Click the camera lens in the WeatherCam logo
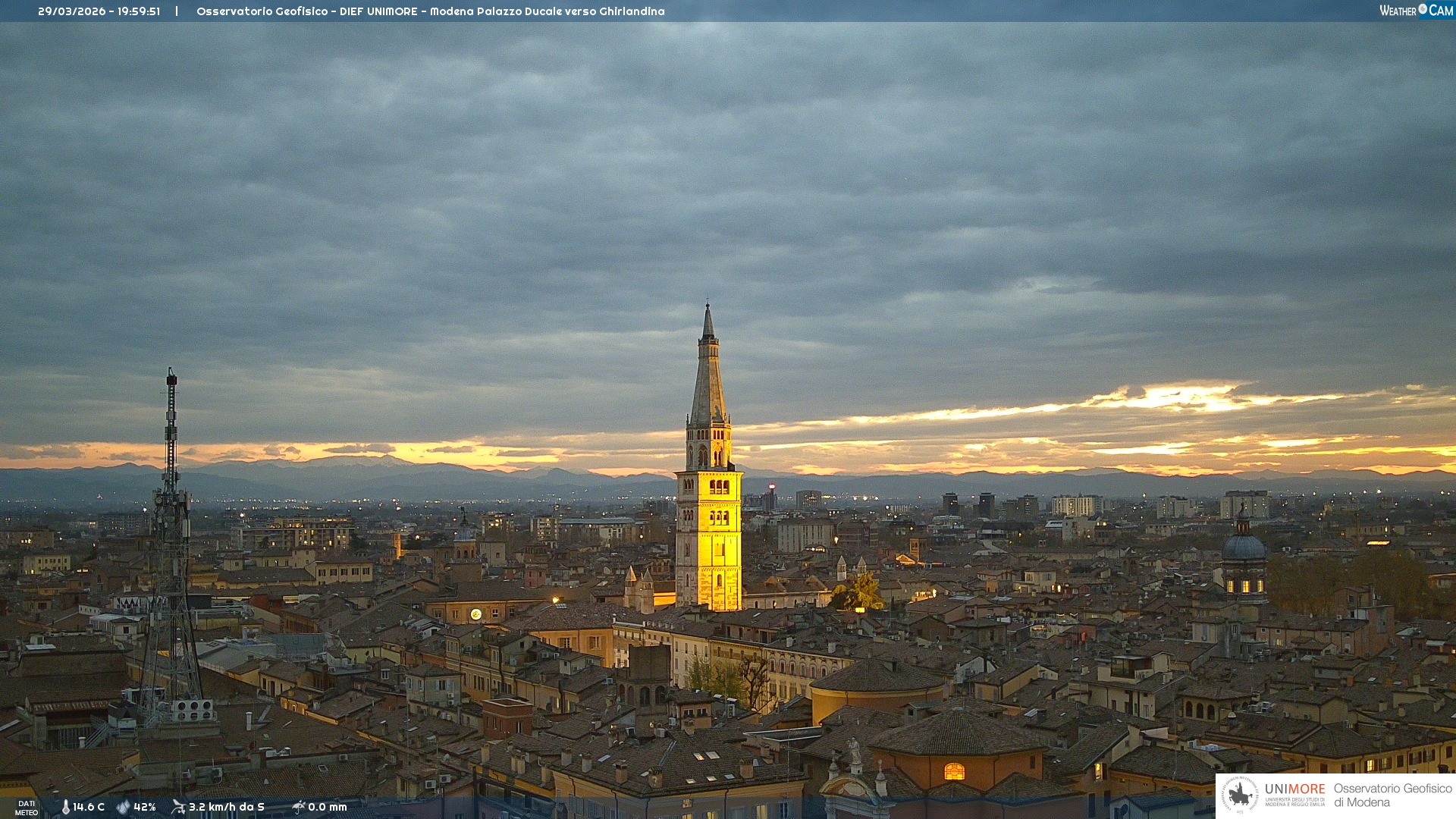 (1423, 9)
